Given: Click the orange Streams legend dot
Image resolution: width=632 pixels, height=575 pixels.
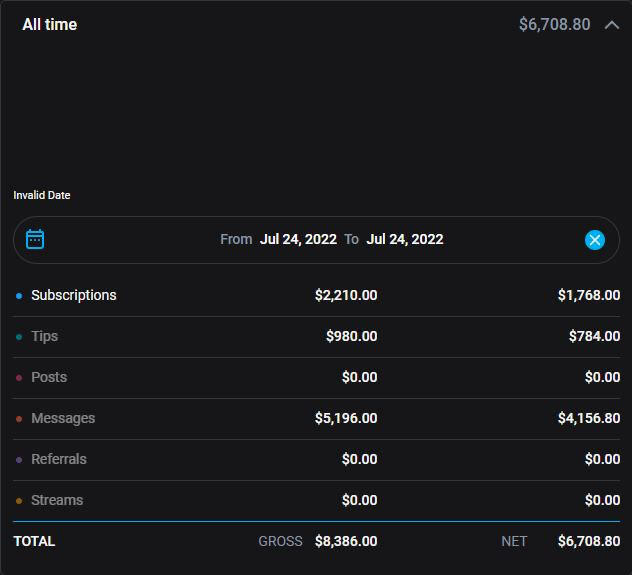Looking at the screenshot, I should 19,501.
